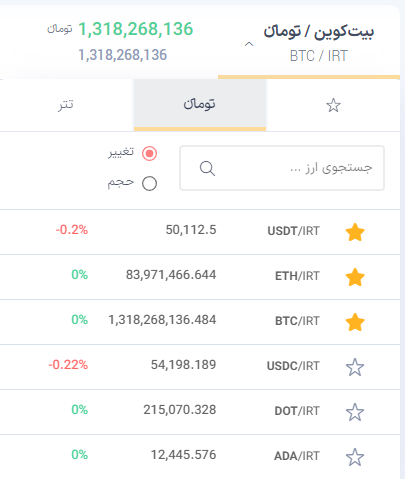Click the جستجوی ارز search field
Screen dimensions: 405x479
282,168
